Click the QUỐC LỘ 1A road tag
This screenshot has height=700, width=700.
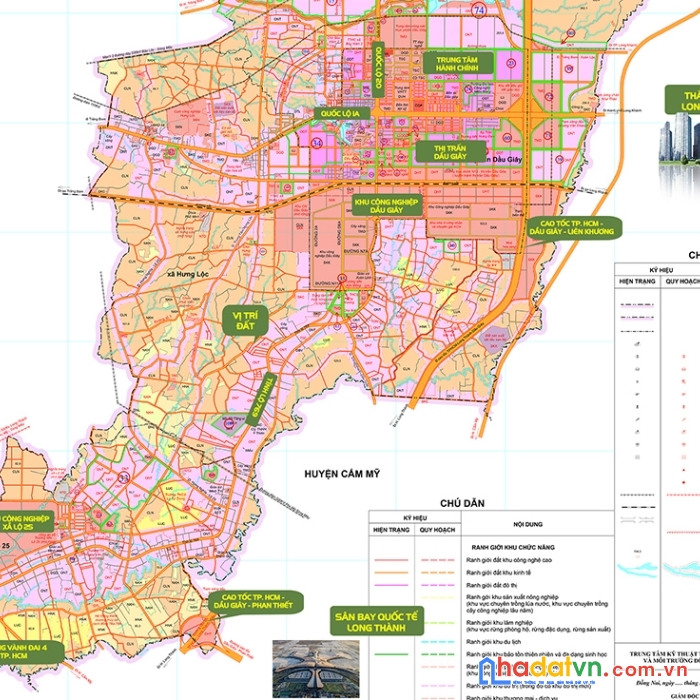pyautogui.click(x=339, y=114)
